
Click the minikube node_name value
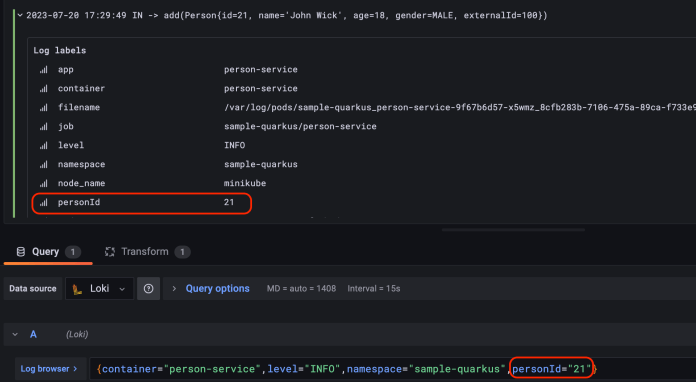[245, 183]
